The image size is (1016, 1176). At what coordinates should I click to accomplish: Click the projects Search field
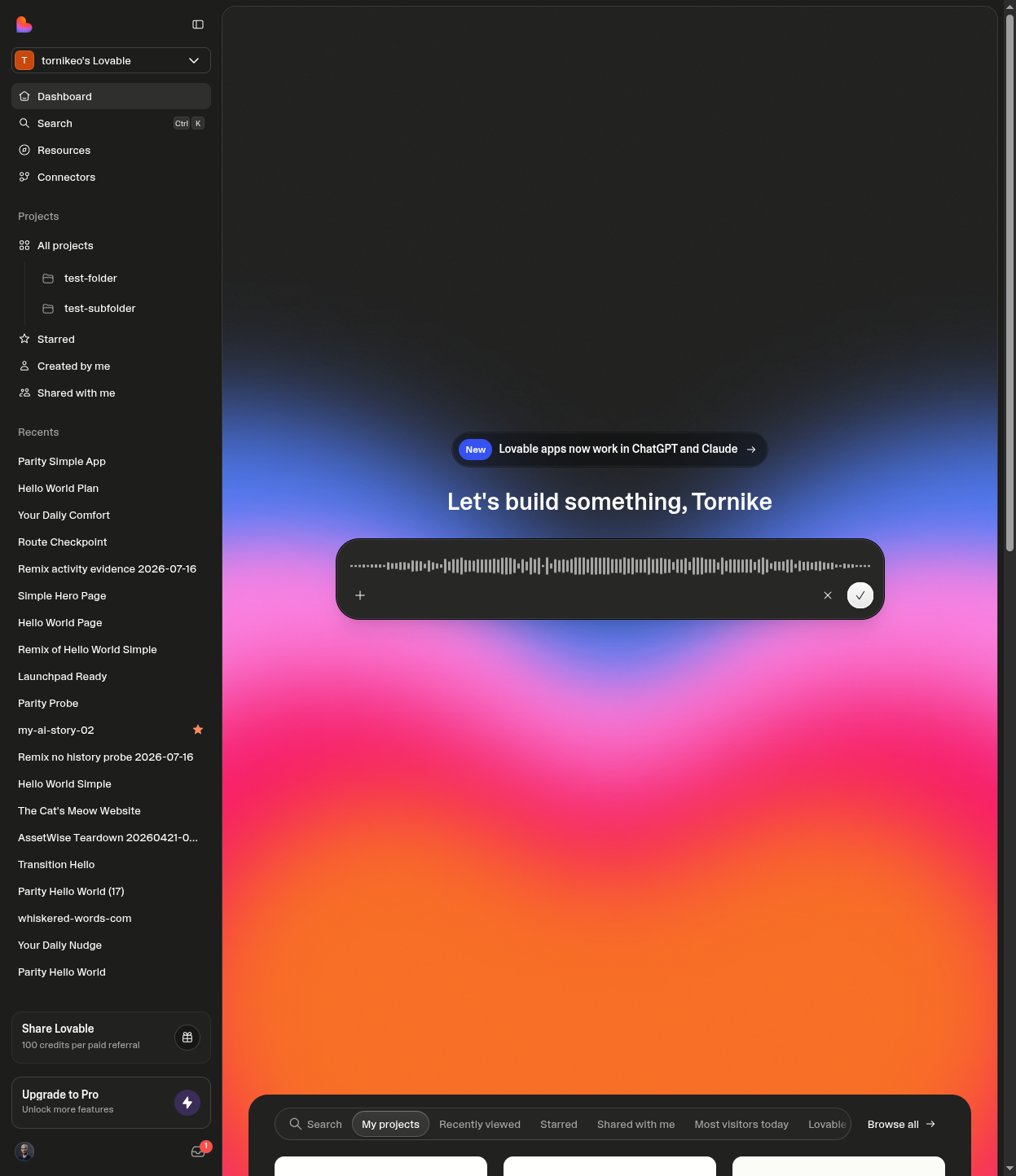(316, 1124)
